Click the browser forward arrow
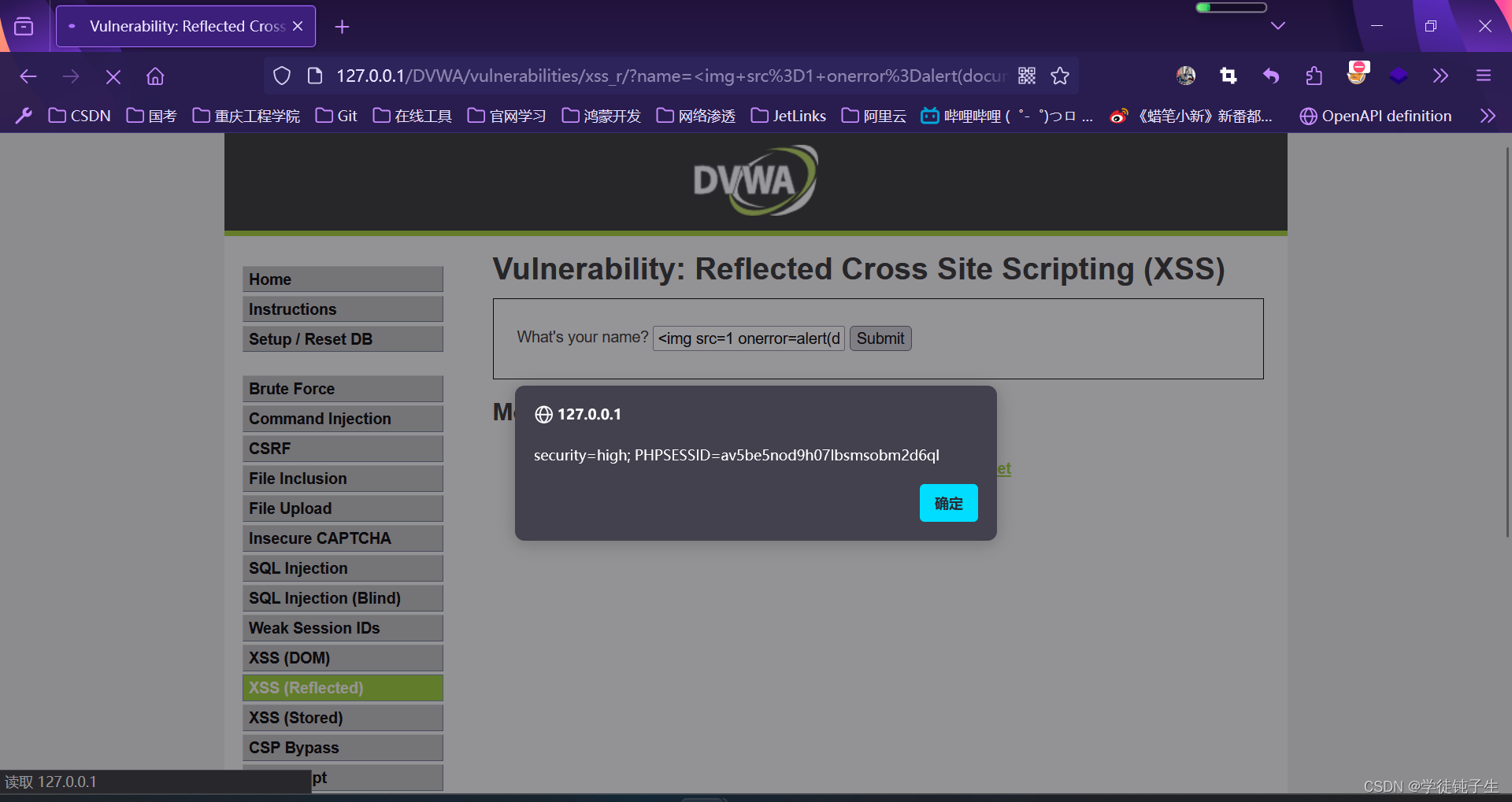Screen dimensions: 1512x802 click(71, 76)
